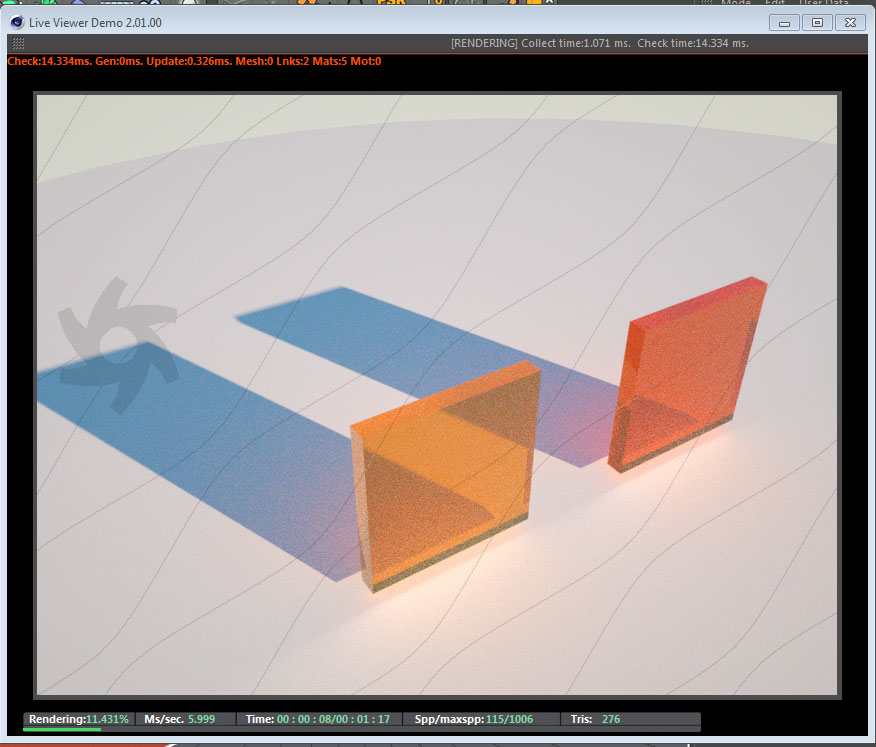The image size is (876, 747).
Task: Maximize the Live Viewer window
Action: click(817, 22)
